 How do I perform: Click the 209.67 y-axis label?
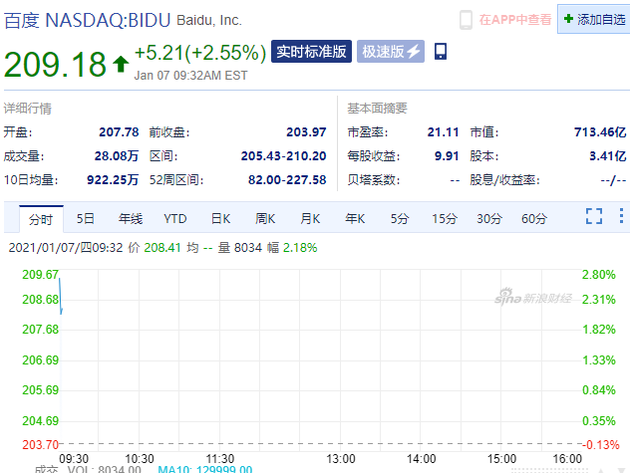[x=40, y=274]
